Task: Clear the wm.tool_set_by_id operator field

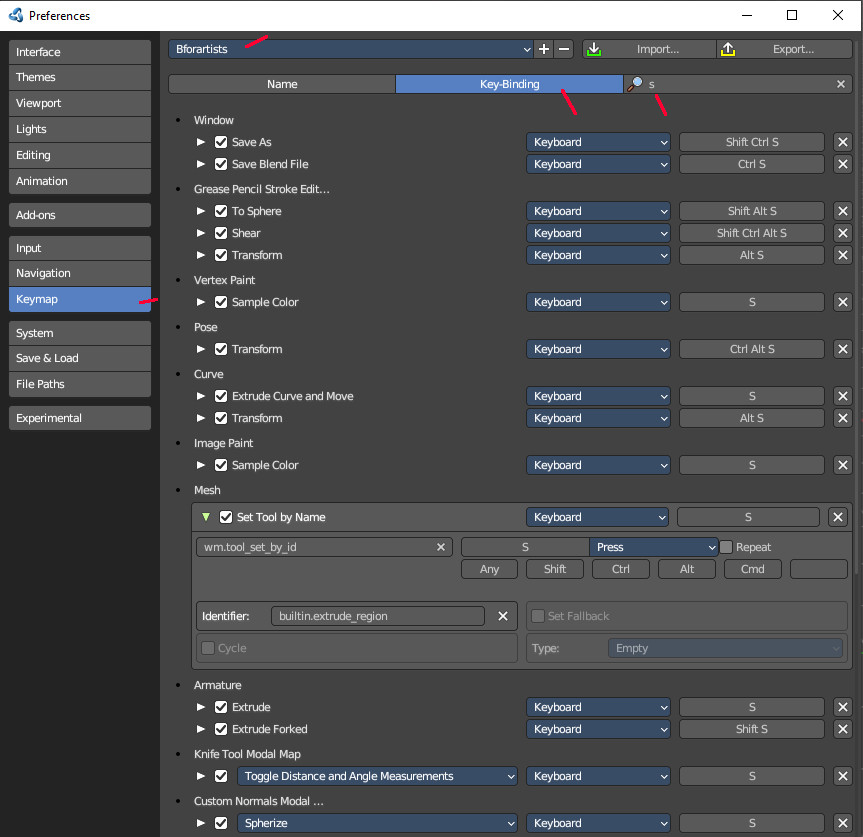Action: click(x=440, y=547)
